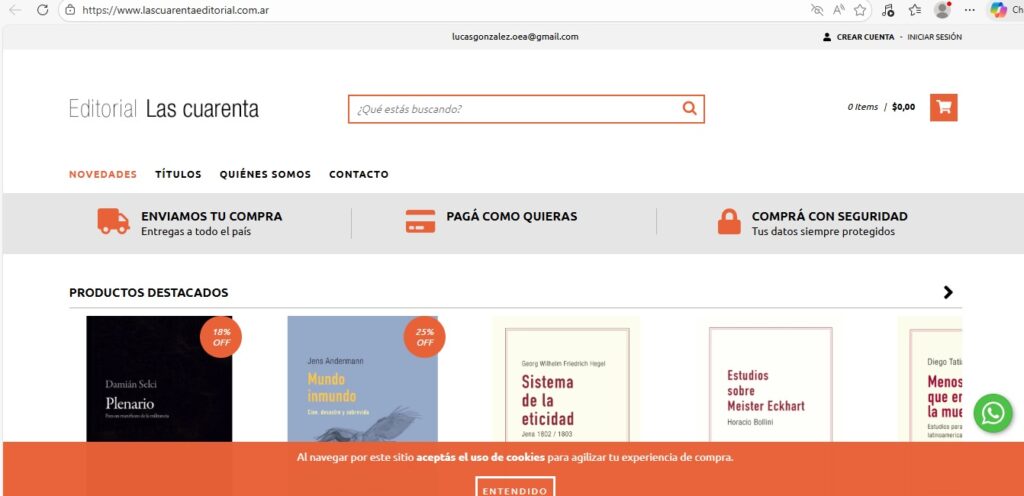Click Iniciar Sesión link

pyautogui.click(x=935, y=37)
